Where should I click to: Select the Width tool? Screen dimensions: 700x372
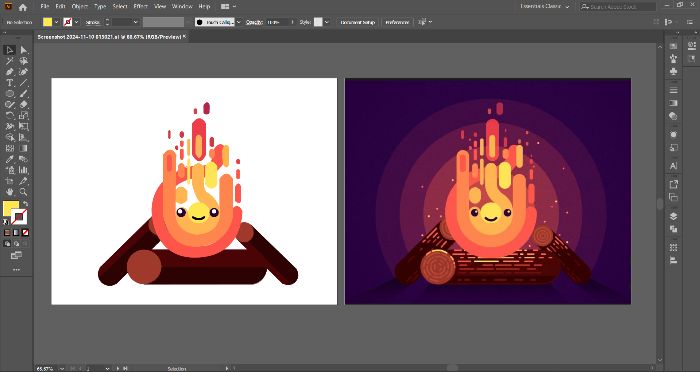click(9, 126)
